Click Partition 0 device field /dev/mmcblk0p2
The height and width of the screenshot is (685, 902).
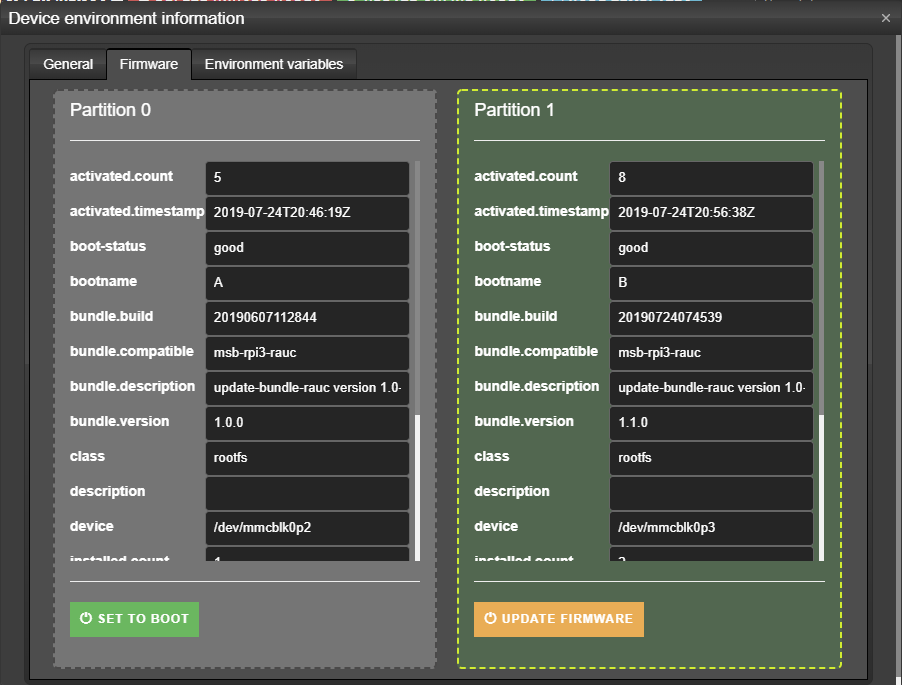(x=307, y=528)
